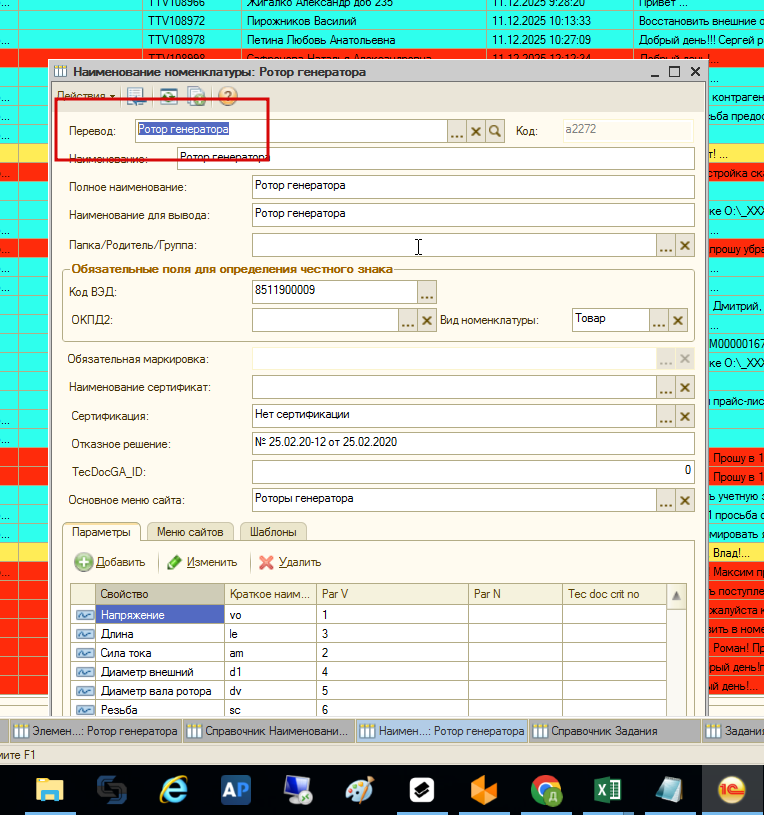
Task: Click the Код field a2272
Action: click(x=628, y=130)
